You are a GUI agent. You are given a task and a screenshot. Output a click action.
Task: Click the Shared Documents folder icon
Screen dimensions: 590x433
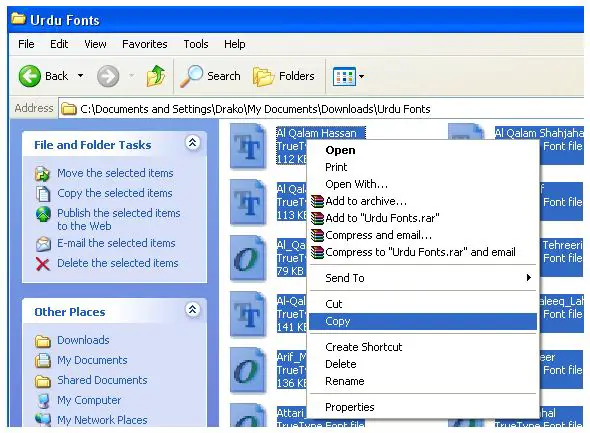pos(43,381)
